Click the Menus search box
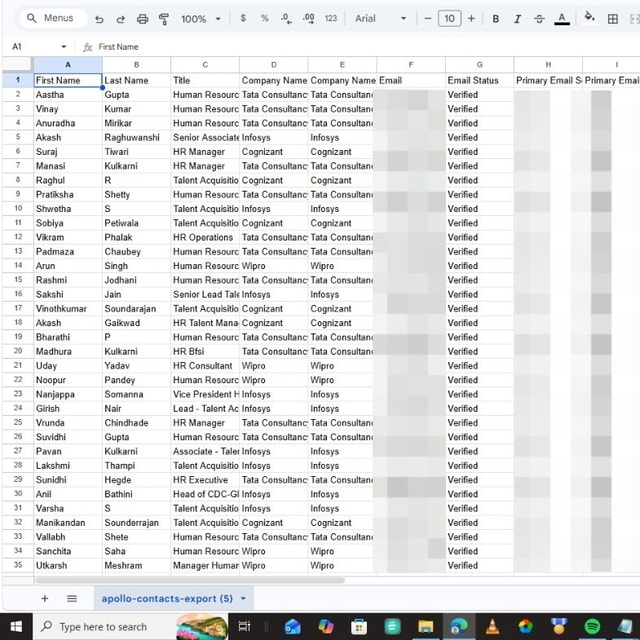 tap(53, 18)
